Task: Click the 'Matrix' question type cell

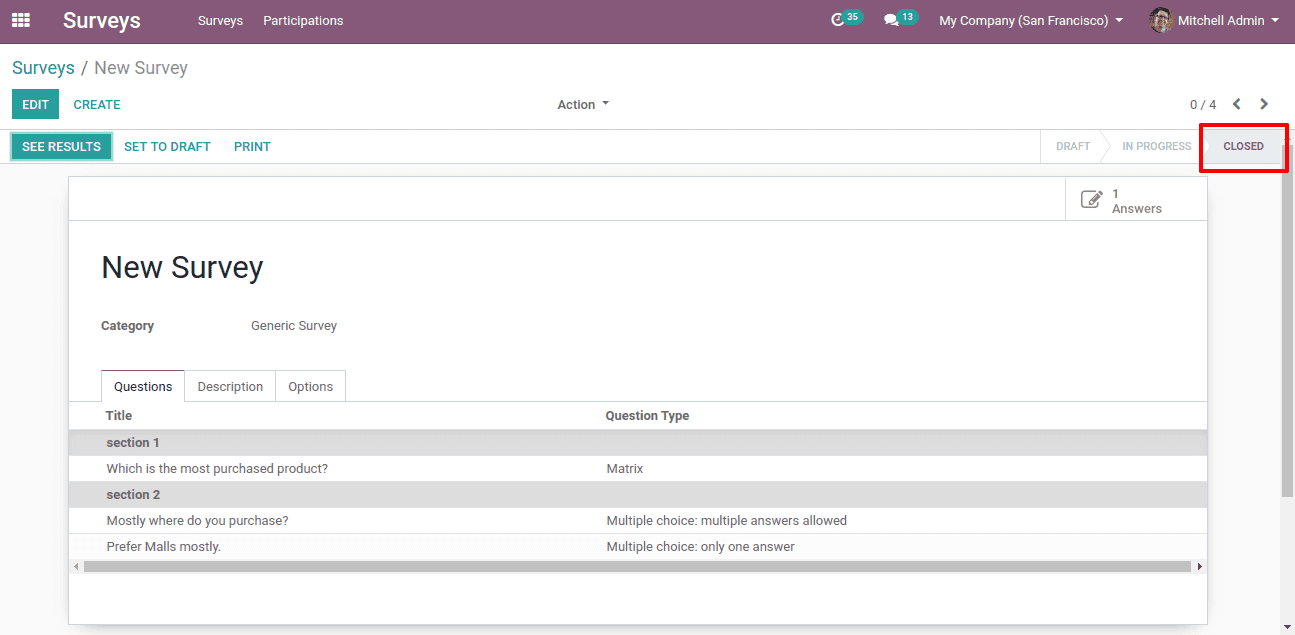Action: 625,469
